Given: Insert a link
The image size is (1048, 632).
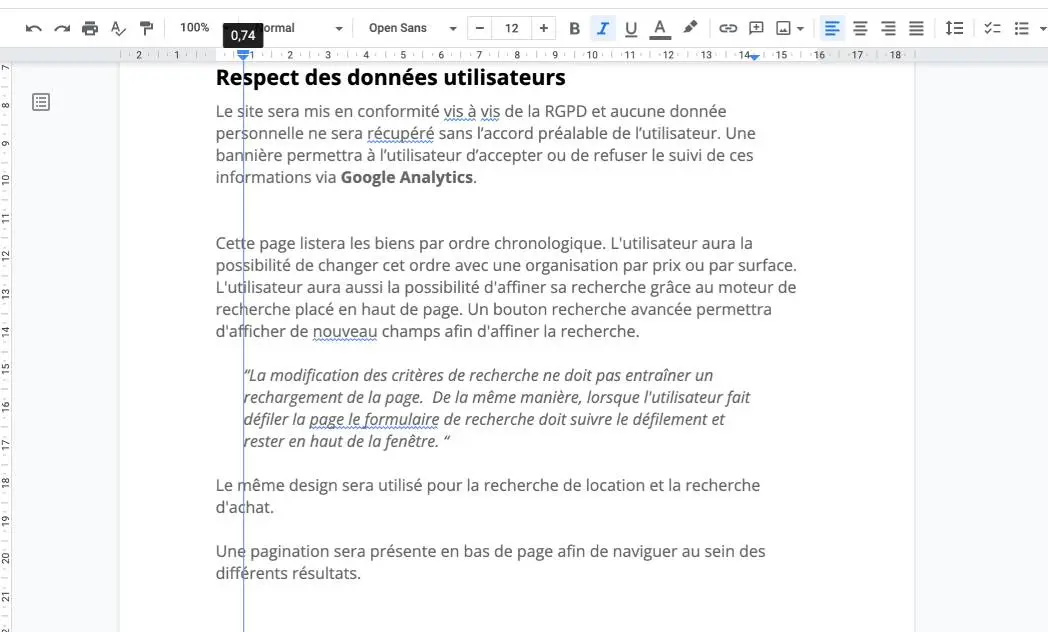Looking at the screenshot, I should (728, 28).
